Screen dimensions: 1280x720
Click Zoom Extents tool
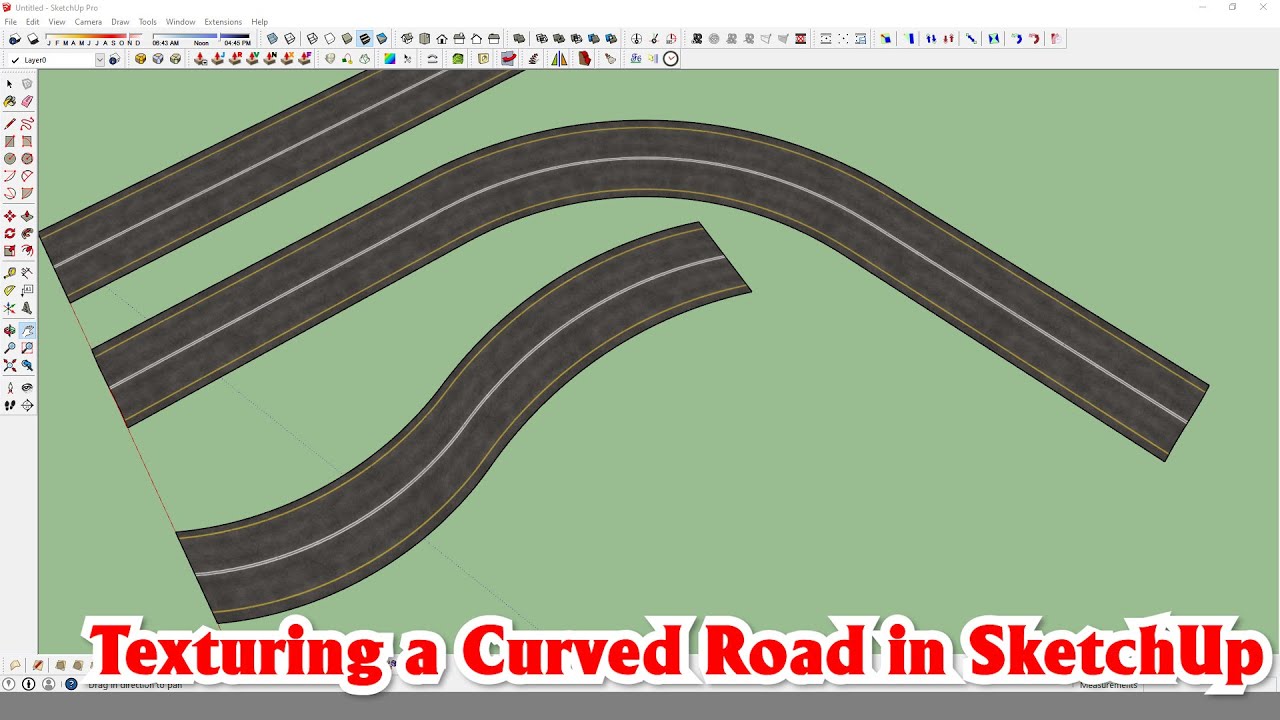pos(10,365)
